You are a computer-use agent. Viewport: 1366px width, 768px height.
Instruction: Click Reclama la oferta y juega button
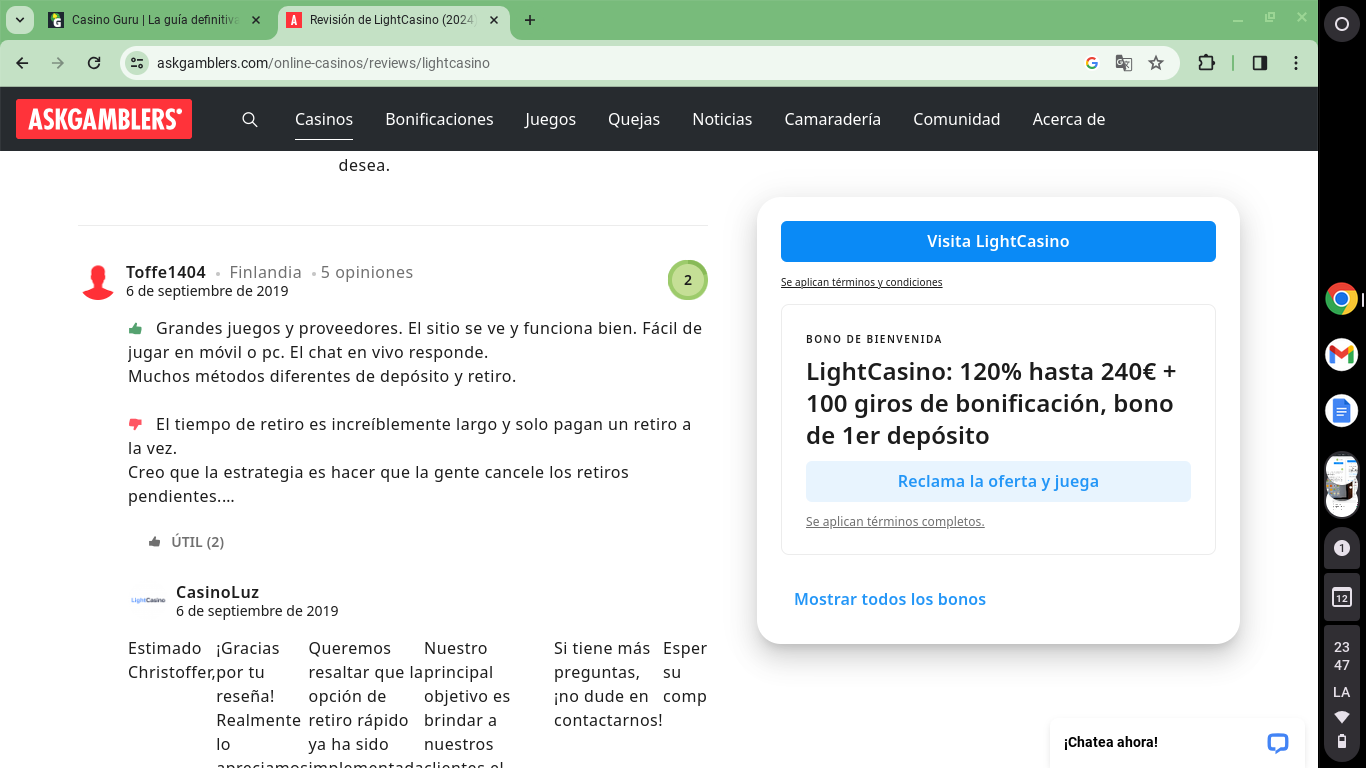click(998, 481)
